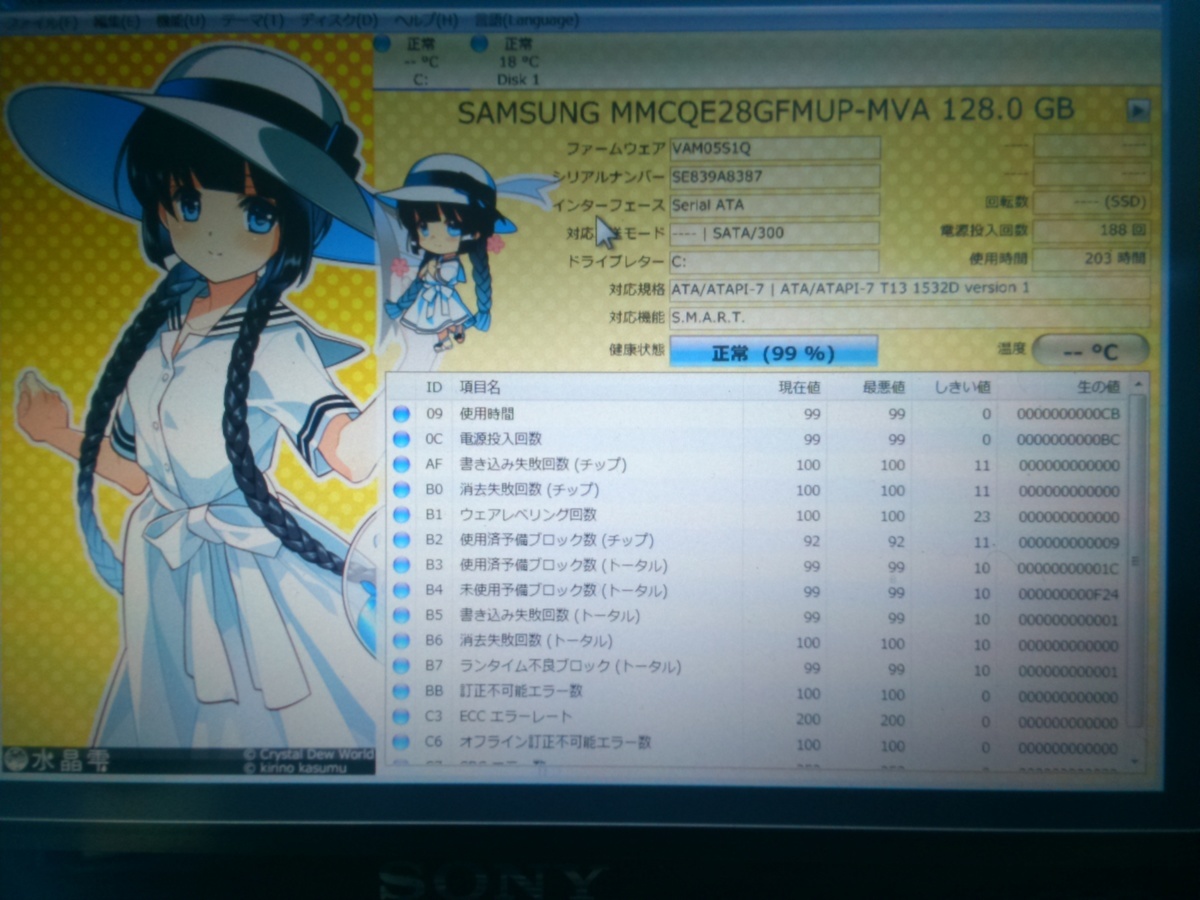This screenshot has width=1200, height=900.
Task: Click the large Shizuku character illustration
Action: [190, 400]
